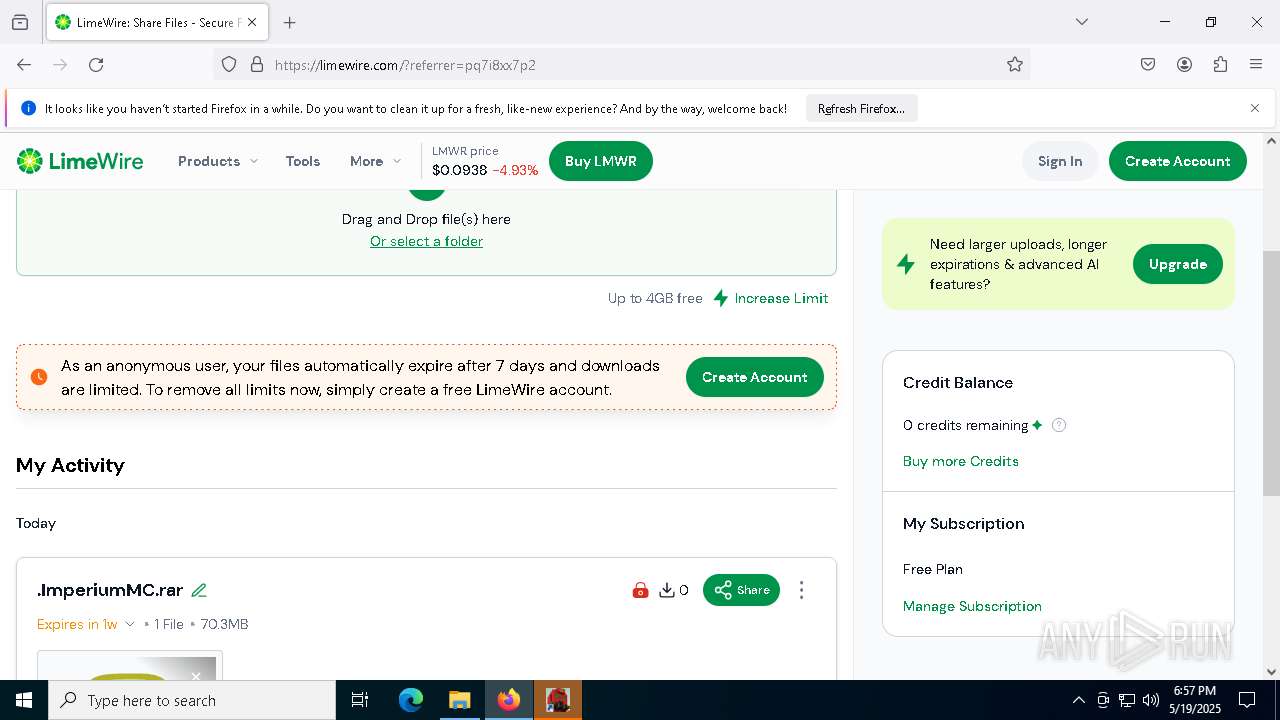Open the Windows Start menu
1280x720 pixels.
point(24,700)
